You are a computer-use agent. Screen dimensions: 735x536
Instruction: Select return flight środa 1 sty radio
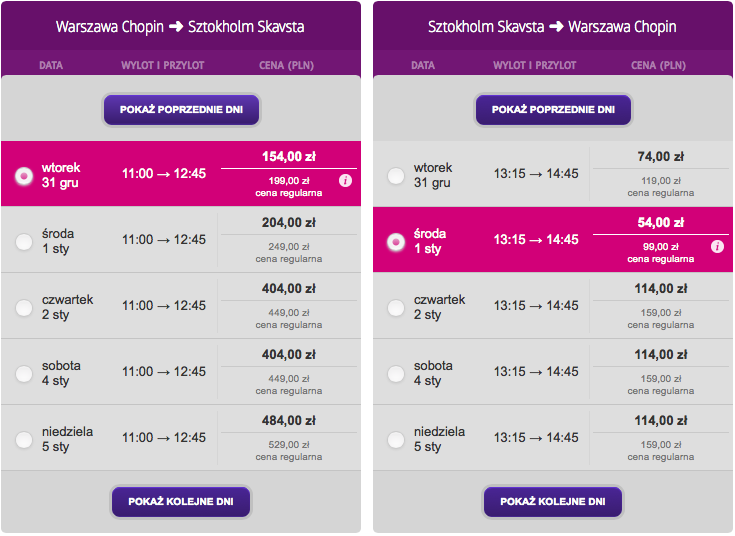click(x=396, y=242)
